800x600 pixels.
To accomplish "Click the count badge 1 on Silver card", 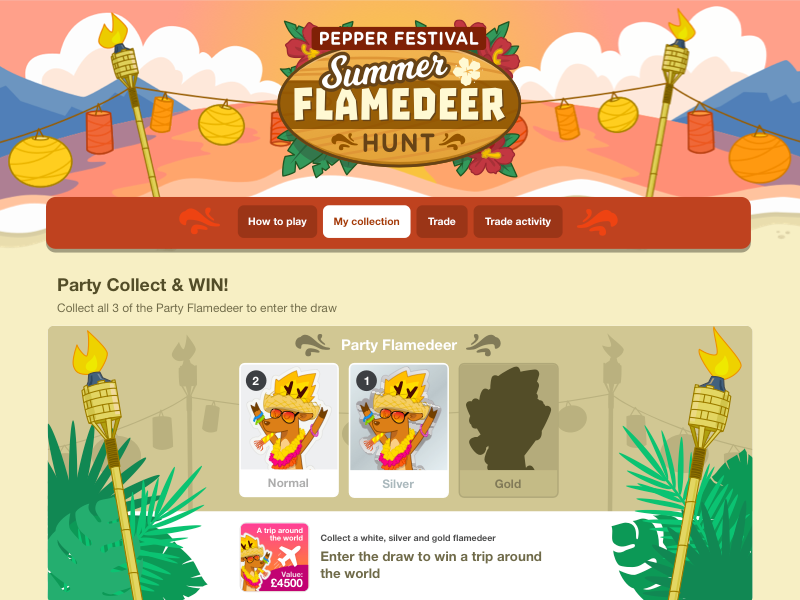I will tap(366, 381).
